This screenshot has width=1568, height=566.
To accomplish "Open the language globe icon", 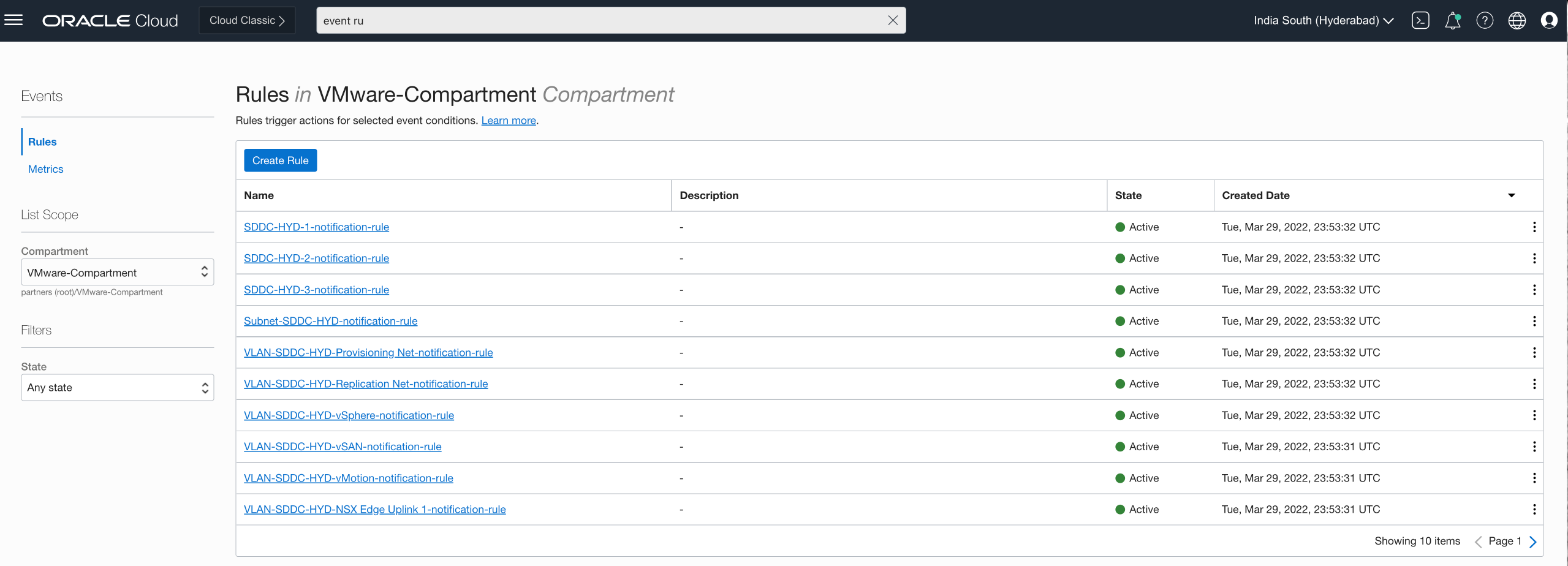I will [x=1518, y=20].
